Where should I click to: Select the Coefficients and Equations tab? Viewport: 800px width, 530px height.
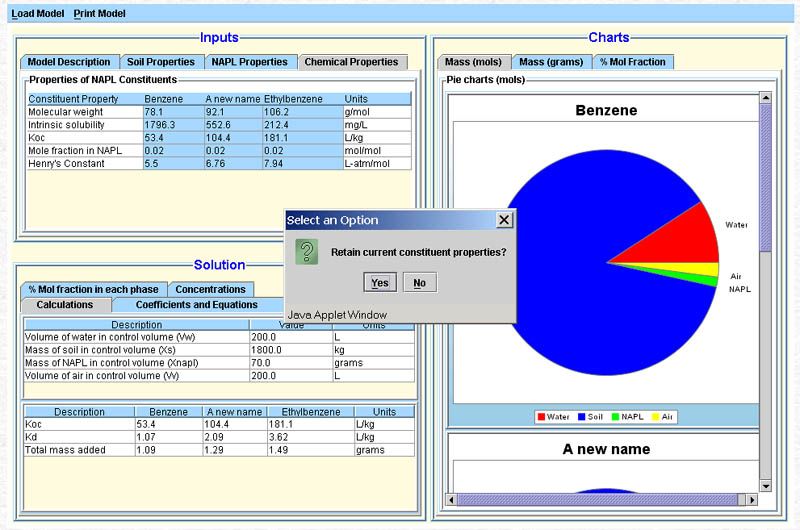(x=196, y=305)
